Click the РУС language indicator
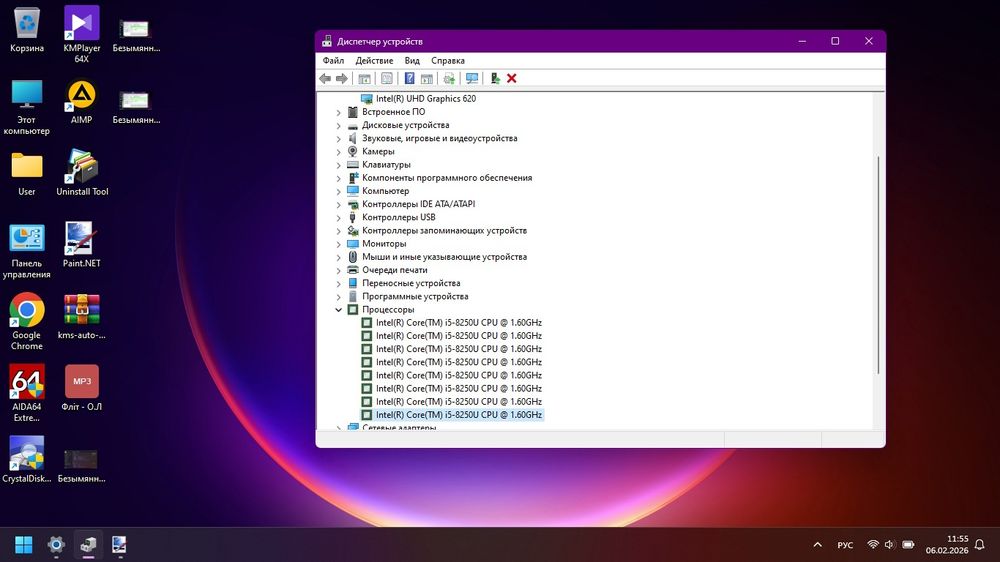1000x562 pixels. [845, 545]
